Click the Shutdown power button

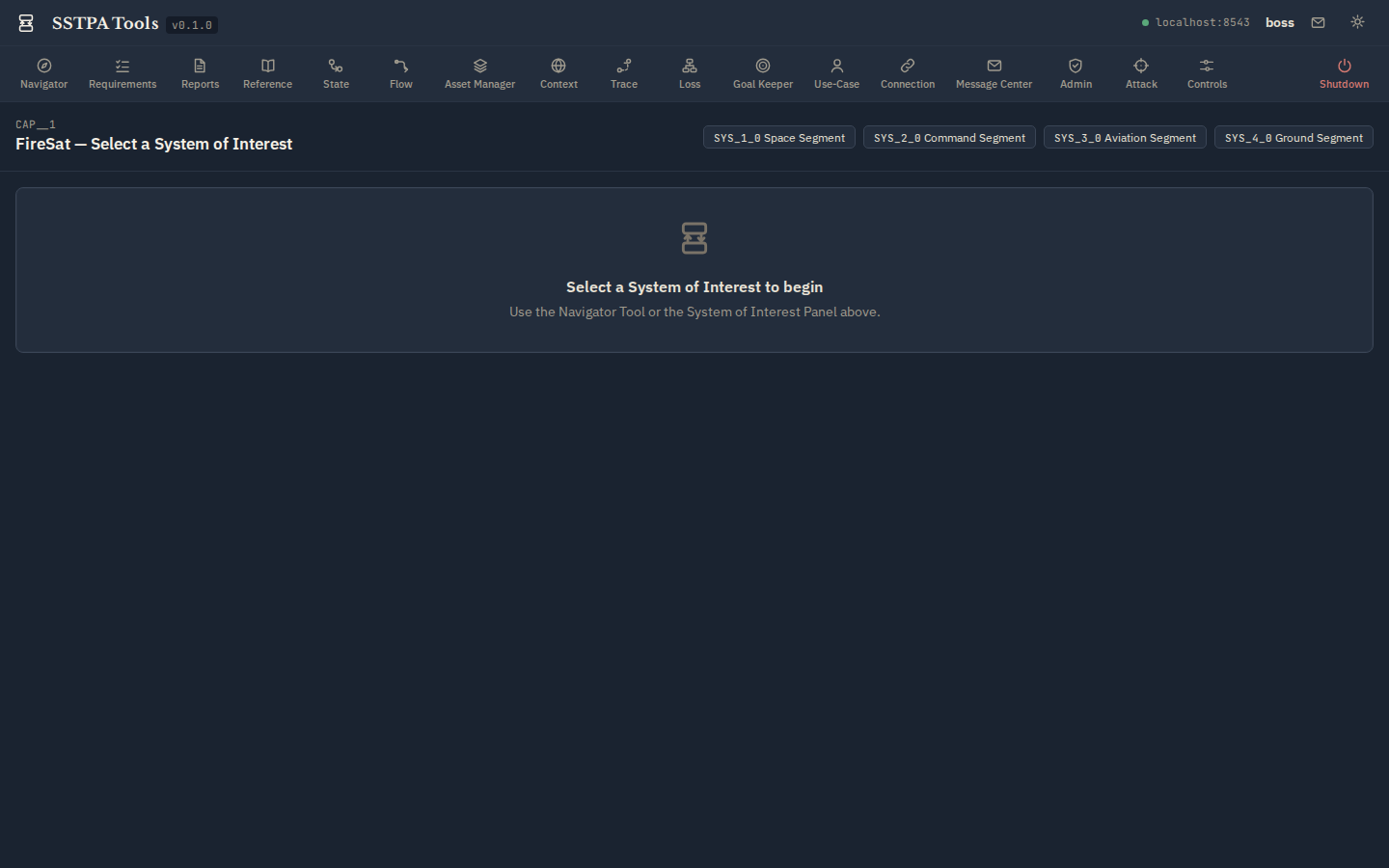(x=1344, y=73)
